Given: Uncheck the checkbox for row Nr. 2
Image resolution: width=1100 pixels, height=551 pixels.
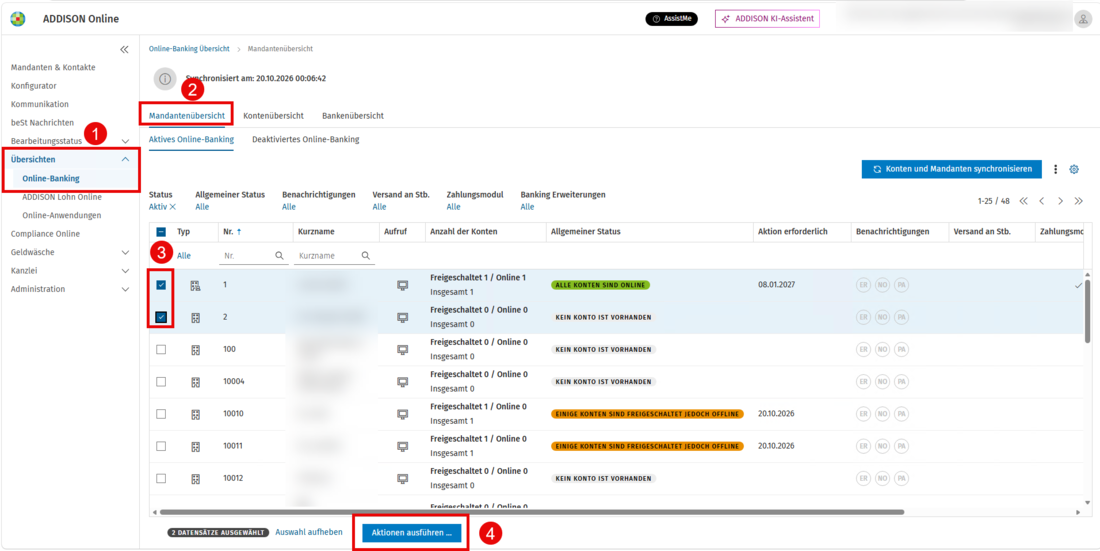Looking at the screenshot, I should point(161,317).
